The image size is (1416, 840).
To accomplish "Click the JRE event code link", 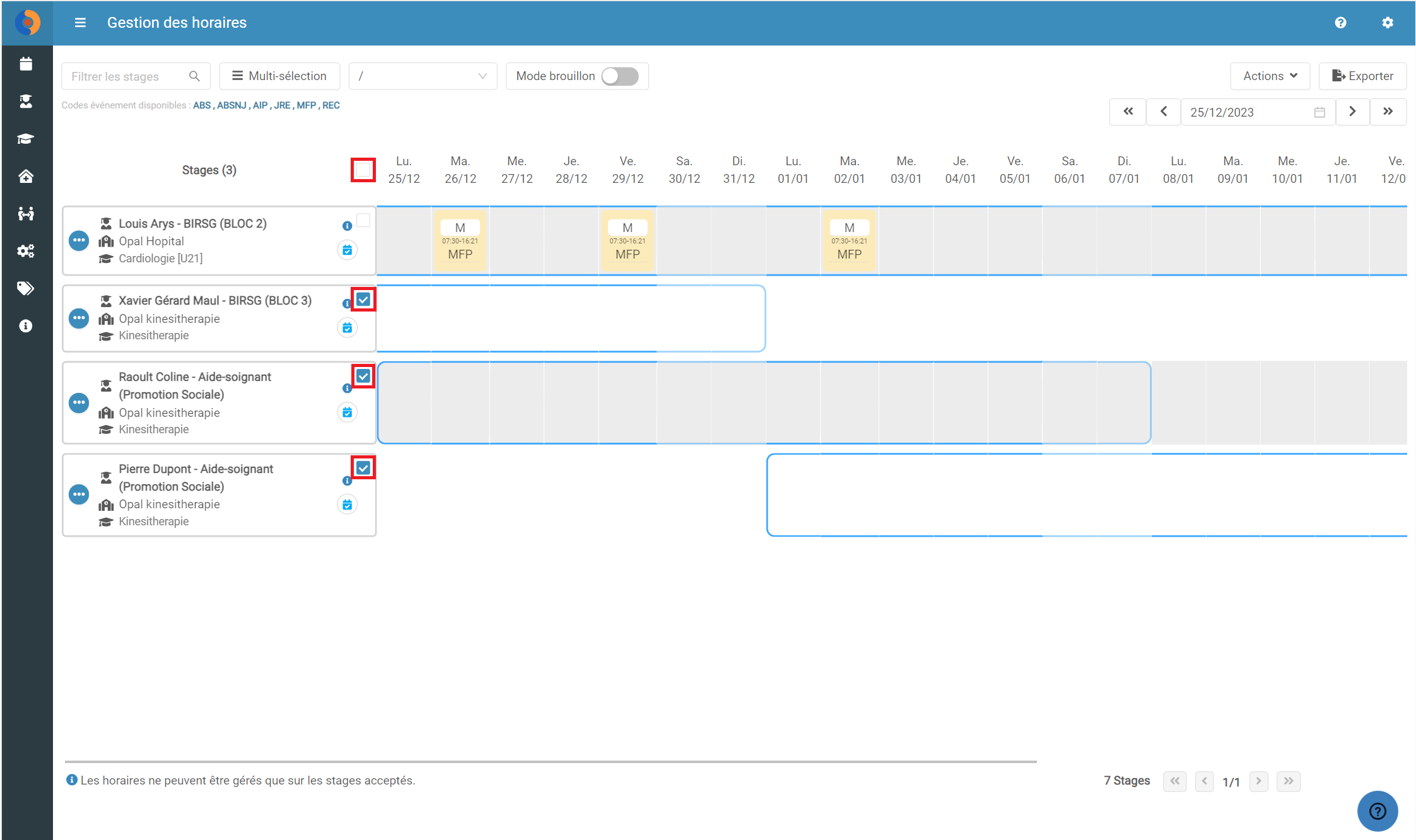I will (x=282, y=105).
